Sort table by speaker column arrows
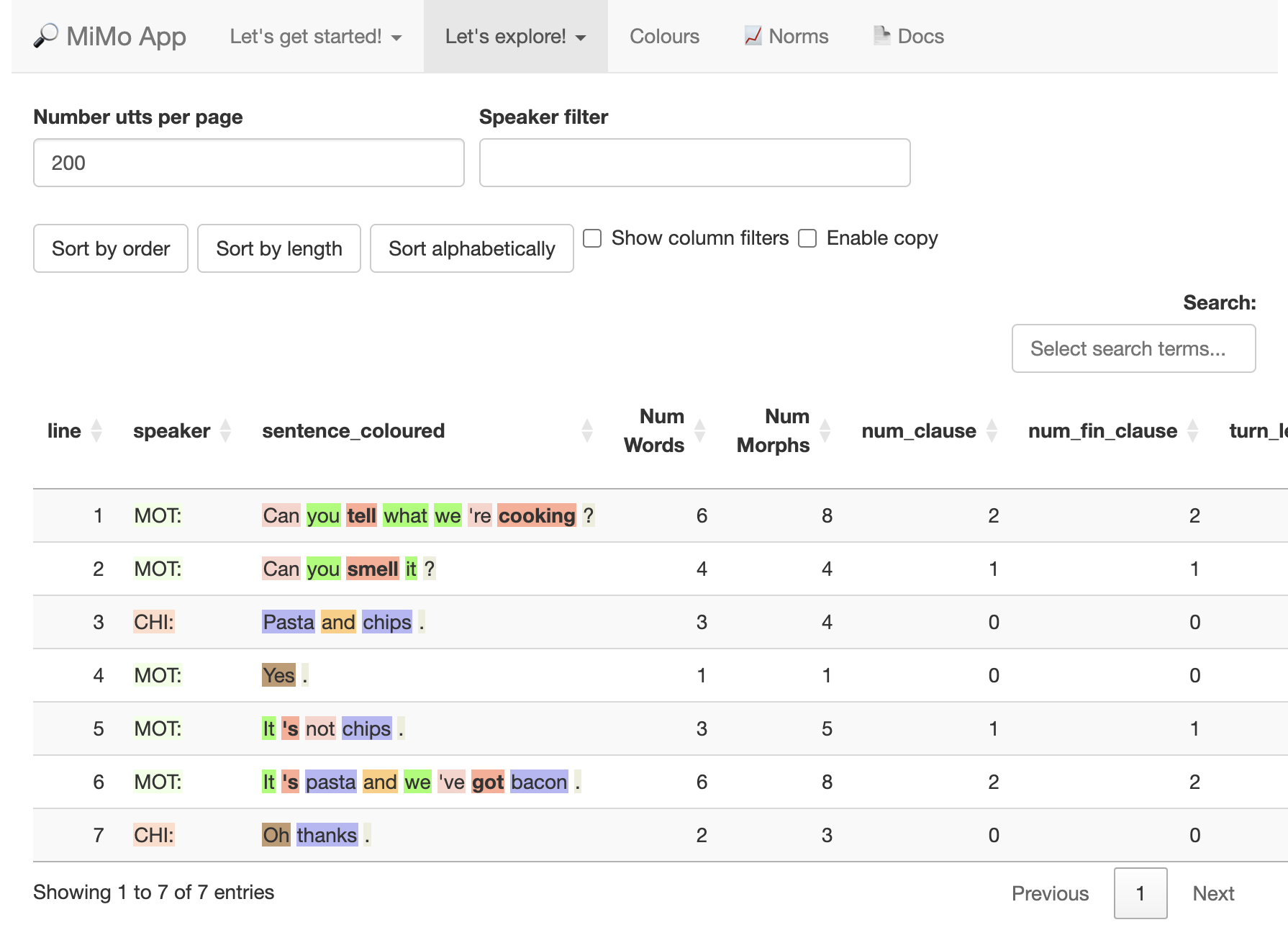 pos(225,430)
